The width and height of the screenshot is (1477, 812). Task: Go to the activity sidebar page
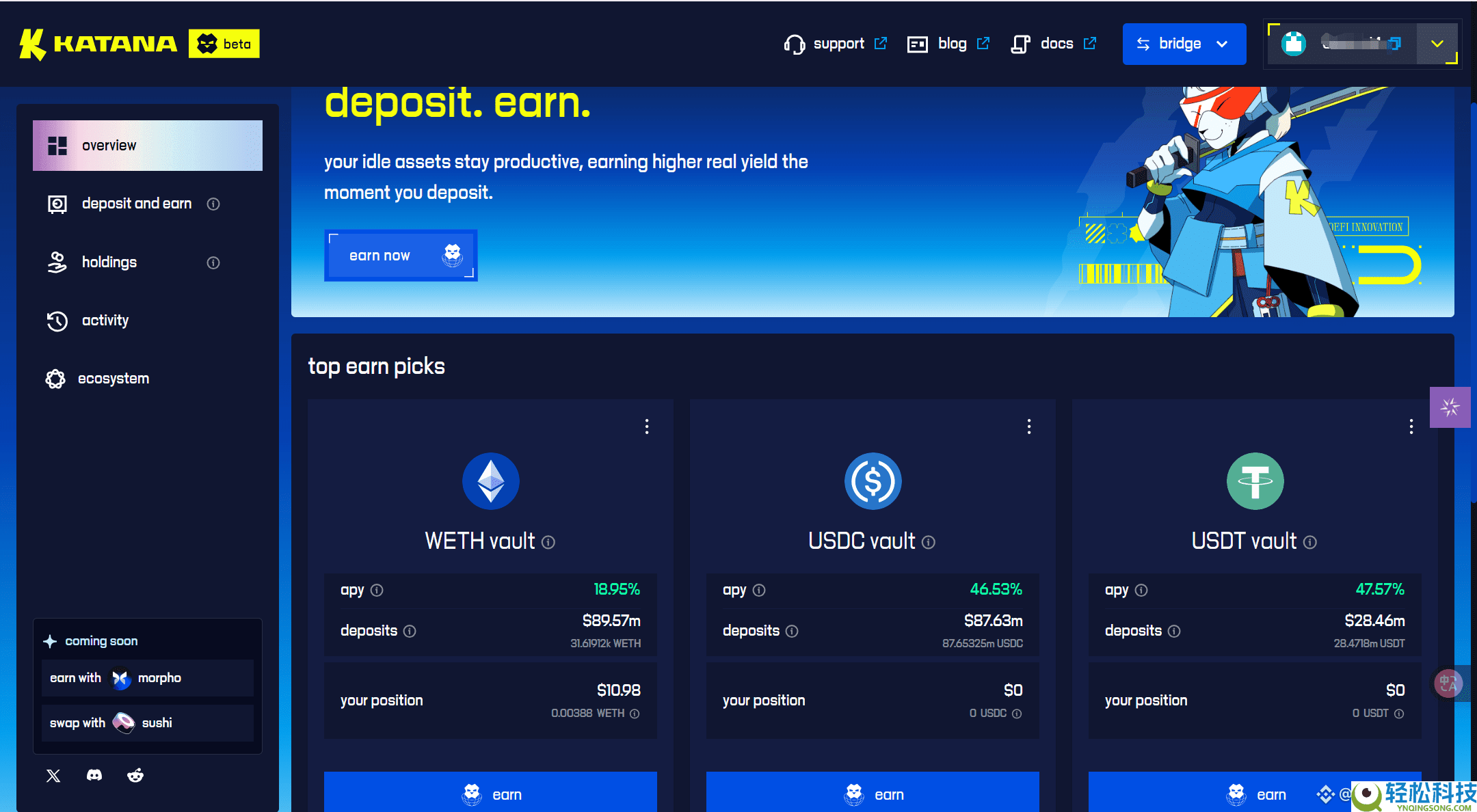(x=105, y=321)
